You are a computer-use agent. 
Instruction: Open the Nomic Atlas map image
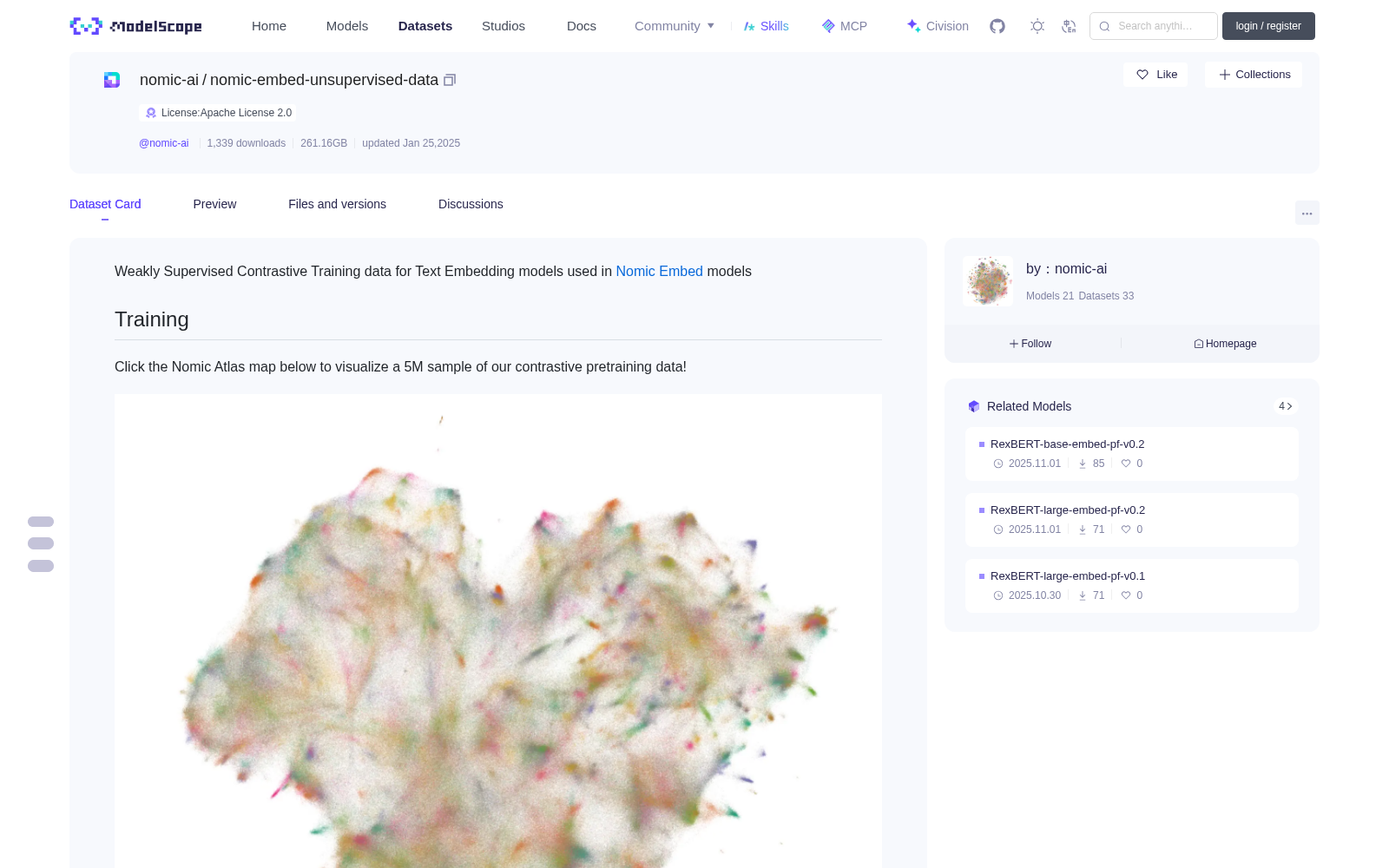498,631
